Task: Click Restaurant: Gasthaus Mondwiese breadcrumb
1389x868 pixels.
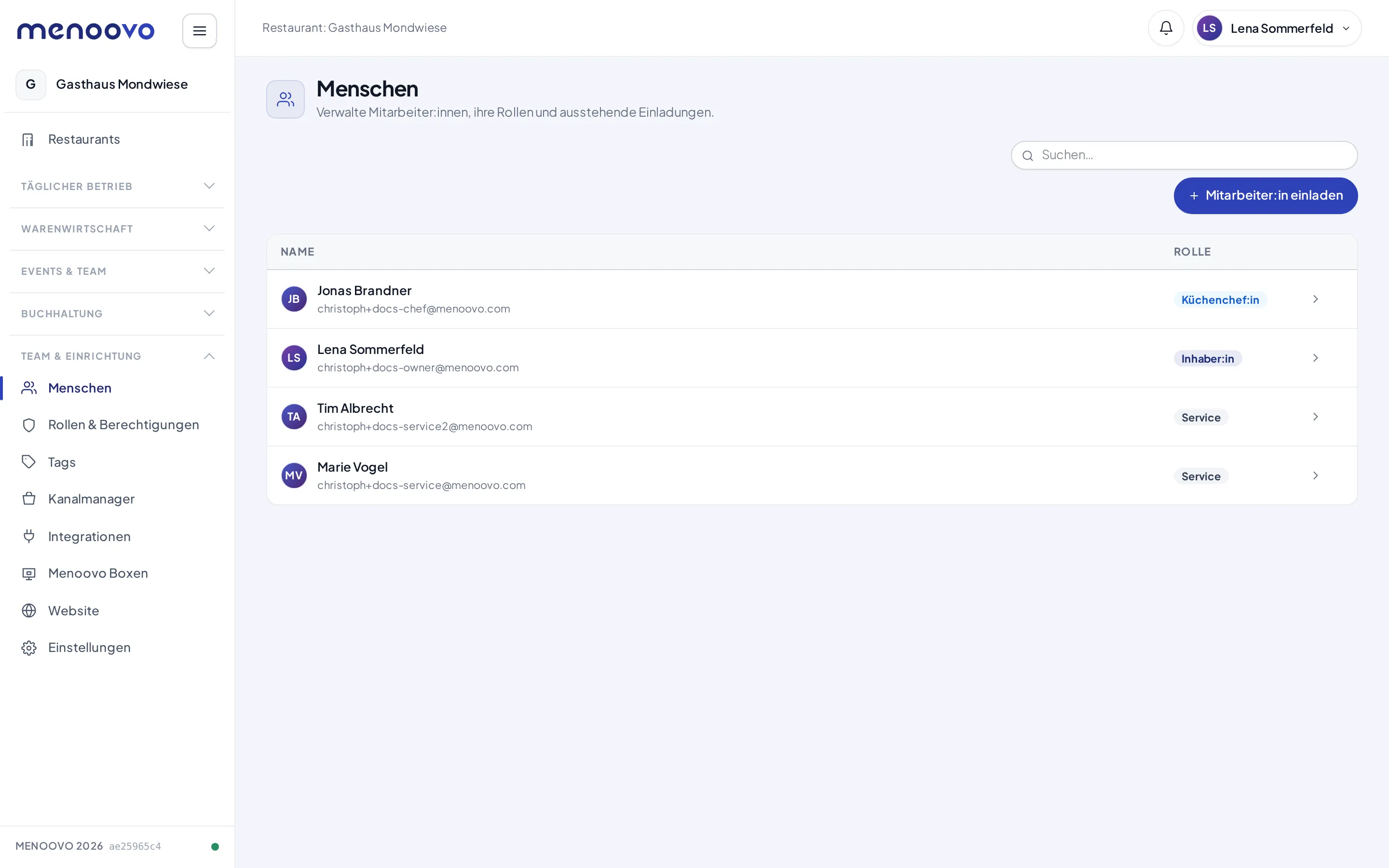Action: [354, 28]
